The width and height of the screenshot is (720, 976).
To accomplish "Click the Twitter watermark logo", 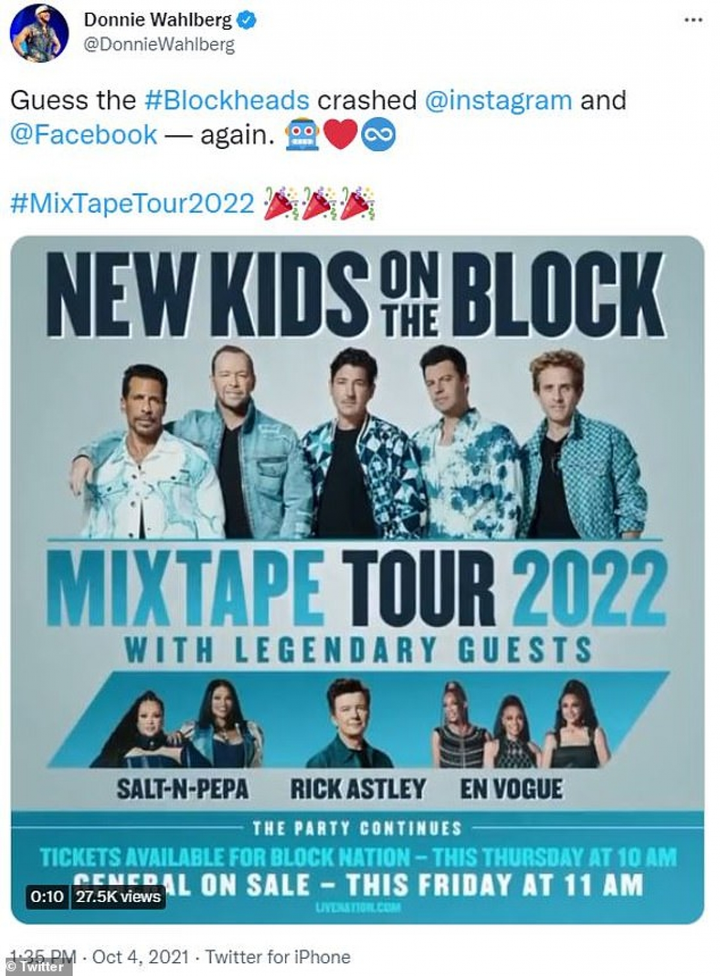I will point(38,967).
